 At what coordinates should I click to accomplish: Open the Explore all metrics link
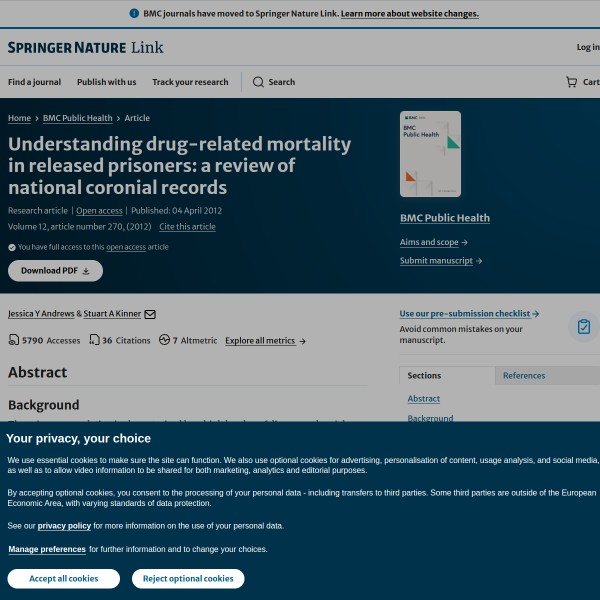coord(265,341)
